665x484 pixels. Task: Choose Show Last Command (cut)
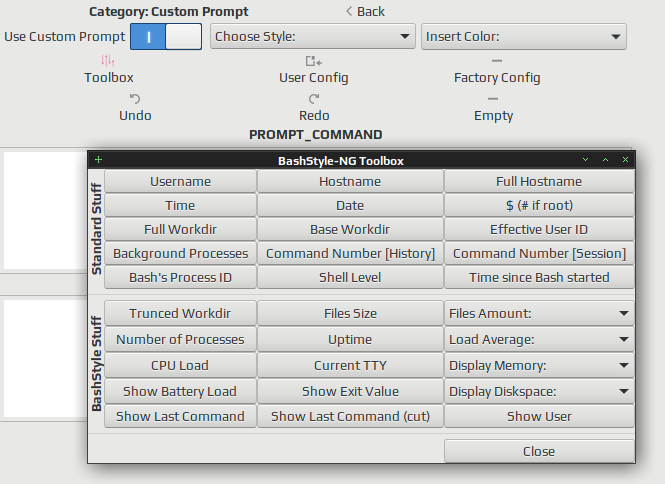tap(350, 416)
